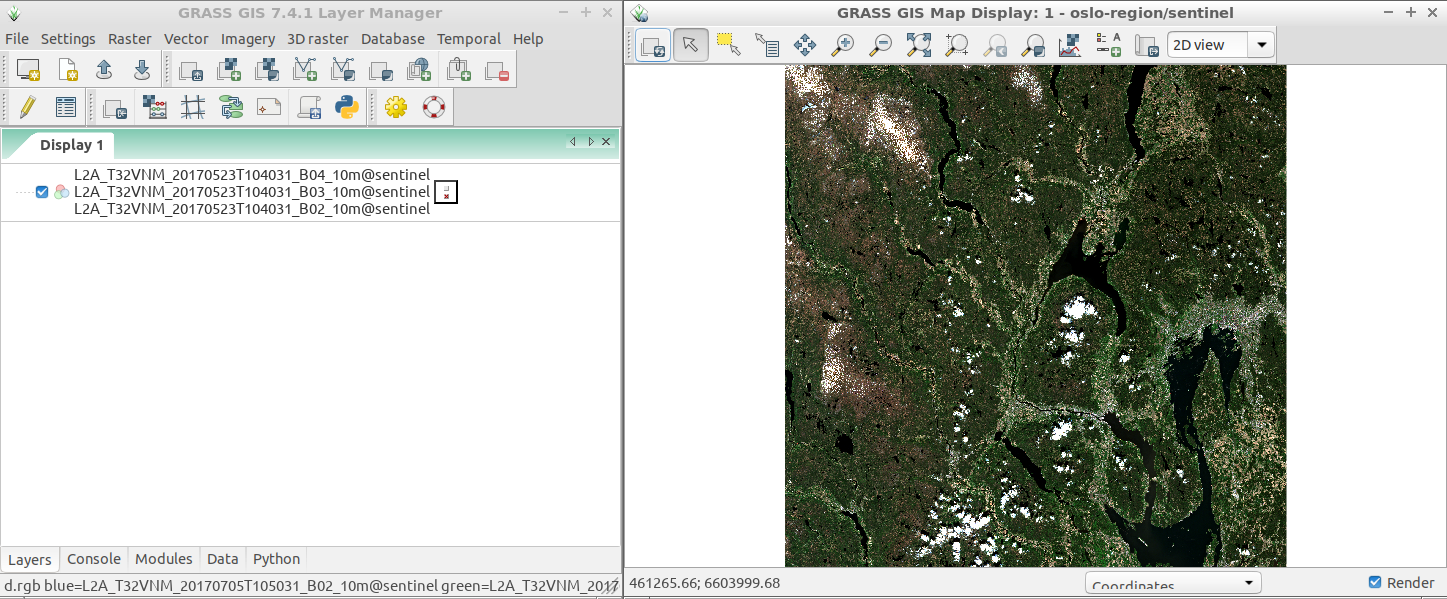Select the Zoom in tool
Viewport: 1447px width, 599px height.
pyautogui.click(x=843, y=45)
